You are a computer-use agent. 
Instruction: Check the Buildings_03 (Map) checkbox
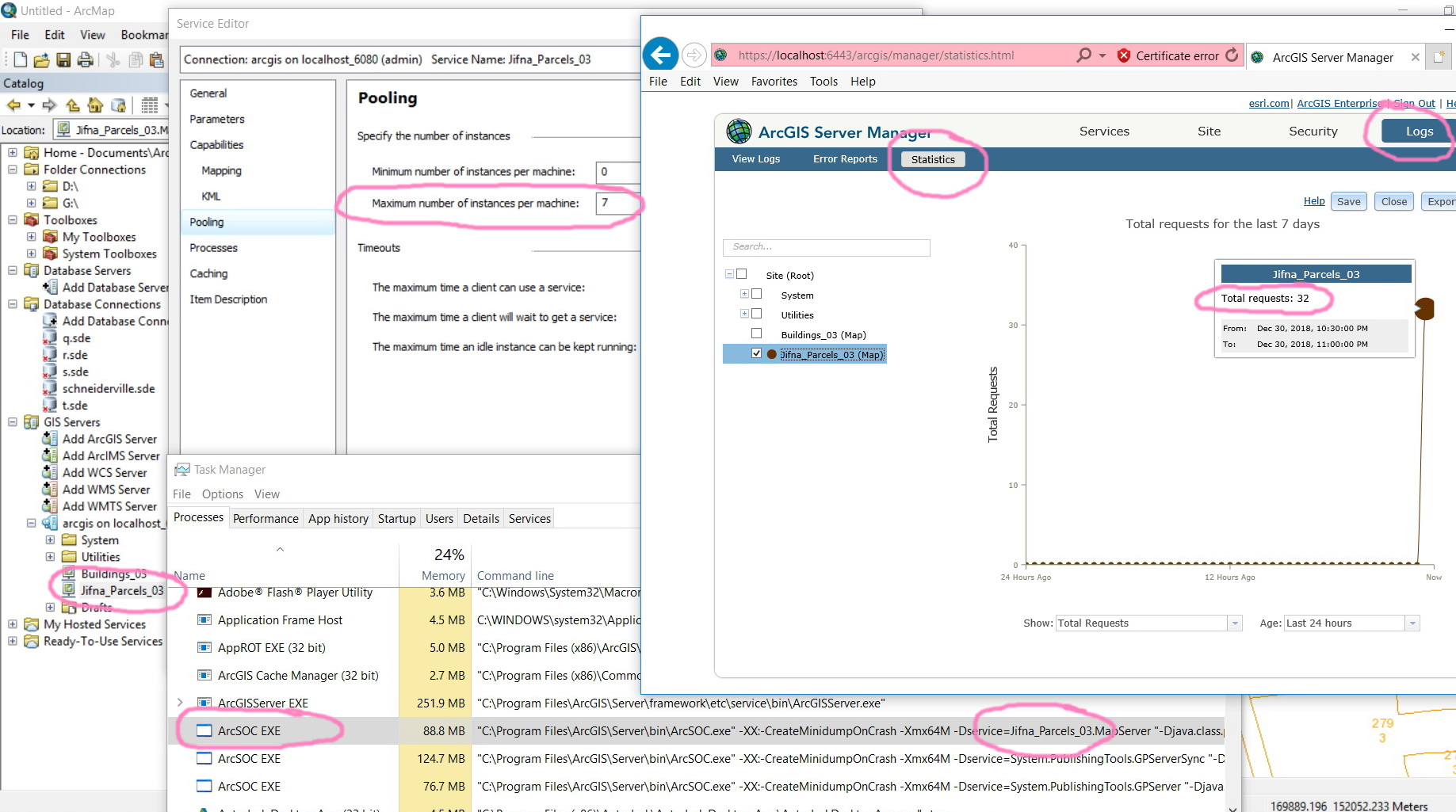(756, 334)
